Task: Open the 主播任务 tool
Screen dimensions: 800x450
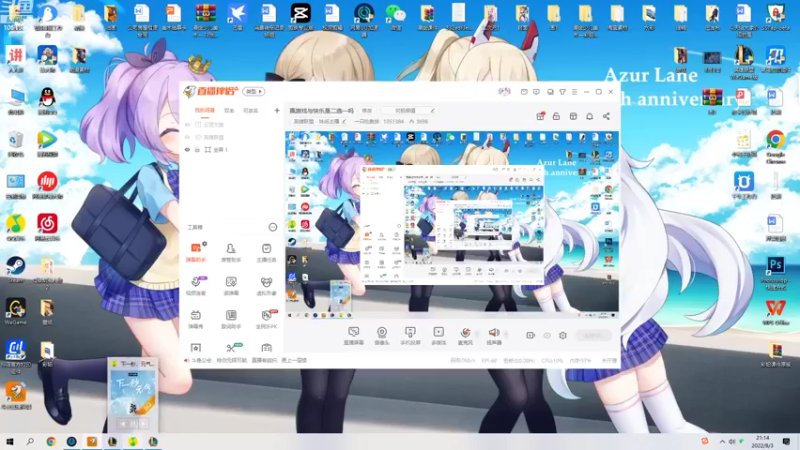Action: (x=266, y=253)
